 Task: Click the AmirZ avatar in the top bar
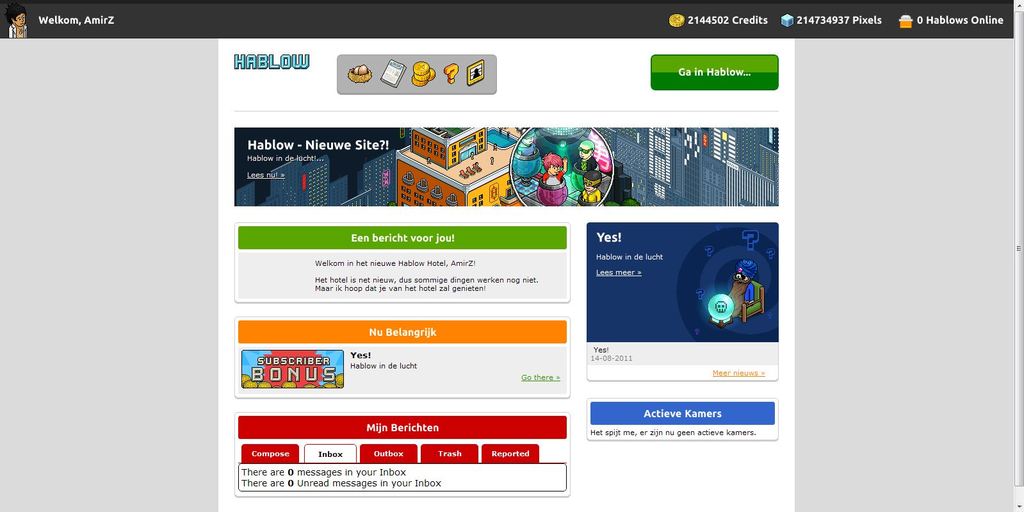click(x=16, y=20)
